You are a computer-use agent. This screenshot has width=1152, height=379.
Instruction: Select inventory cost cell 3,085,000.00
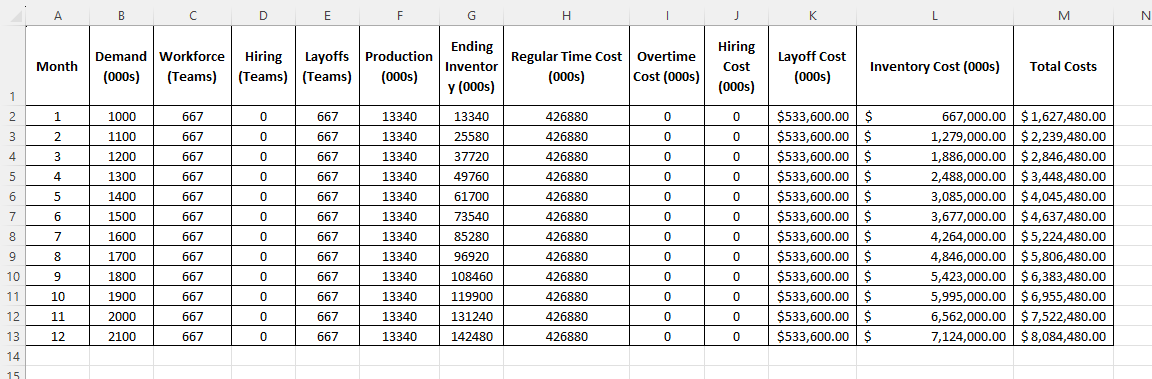(x=935, y=196)
